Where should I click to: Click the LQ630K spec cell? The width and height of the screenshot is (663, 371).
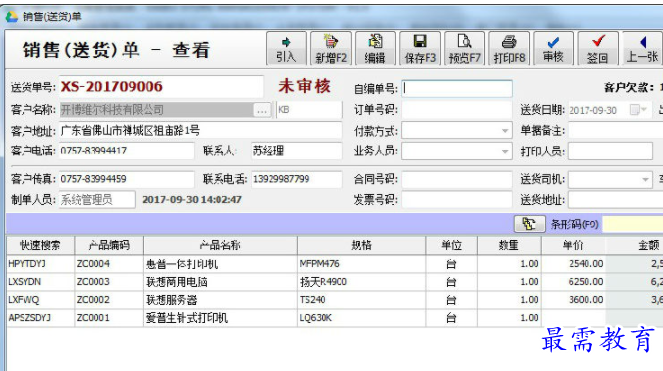(362, 318)
